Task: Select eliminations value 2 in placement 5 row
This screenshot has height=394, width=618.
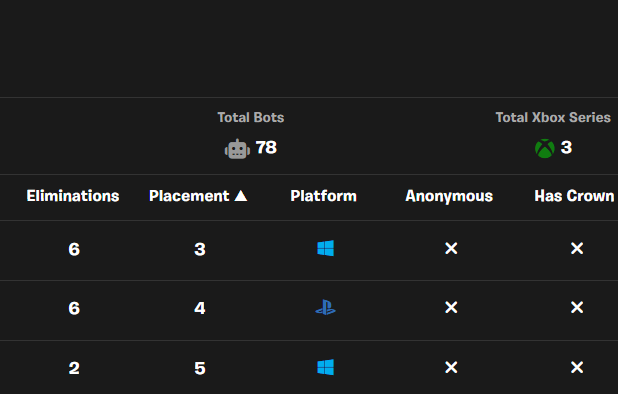Action: click(x=74, y=368)
